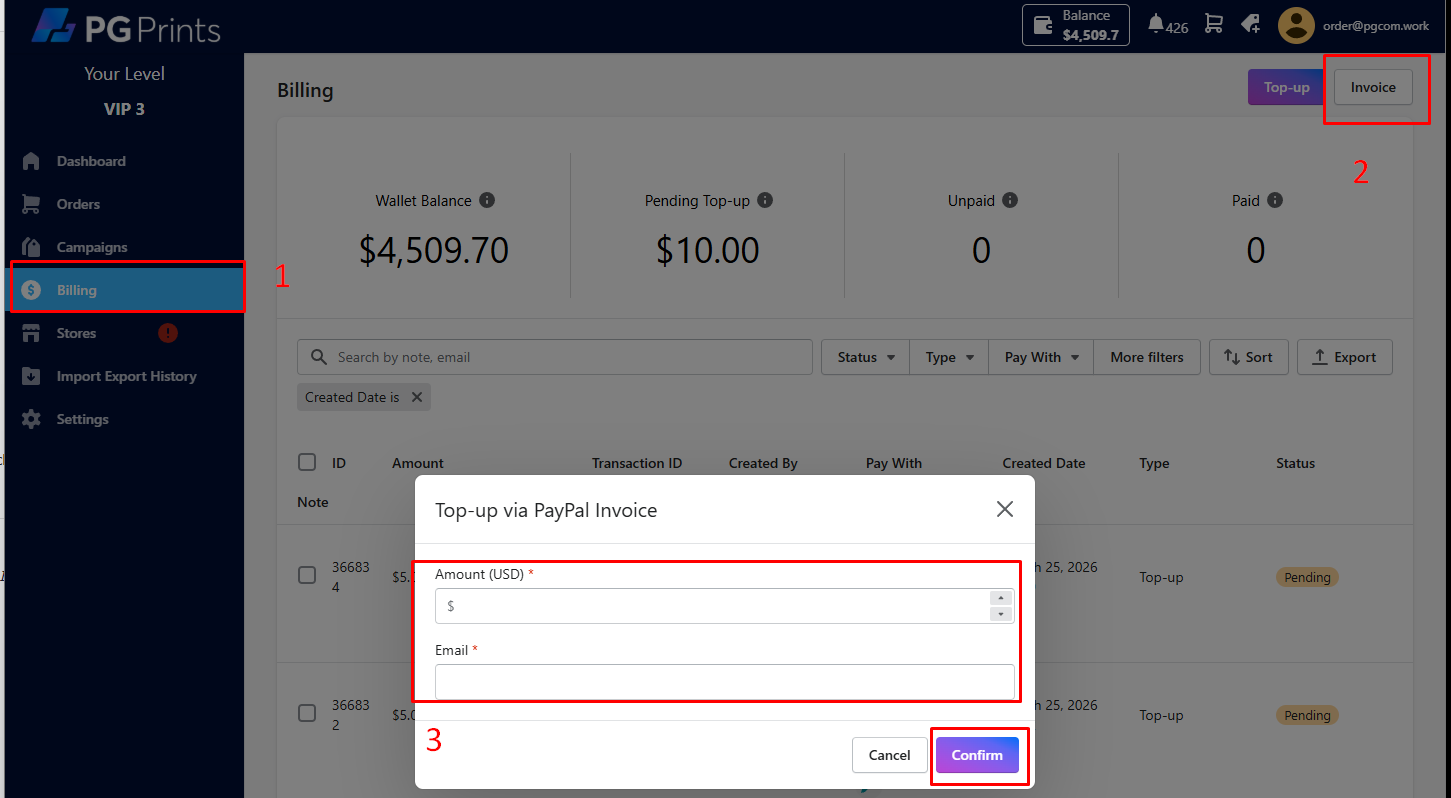Click the Pending Top-up info icon
Screen dimensions: 1451x798
[765, 200]
